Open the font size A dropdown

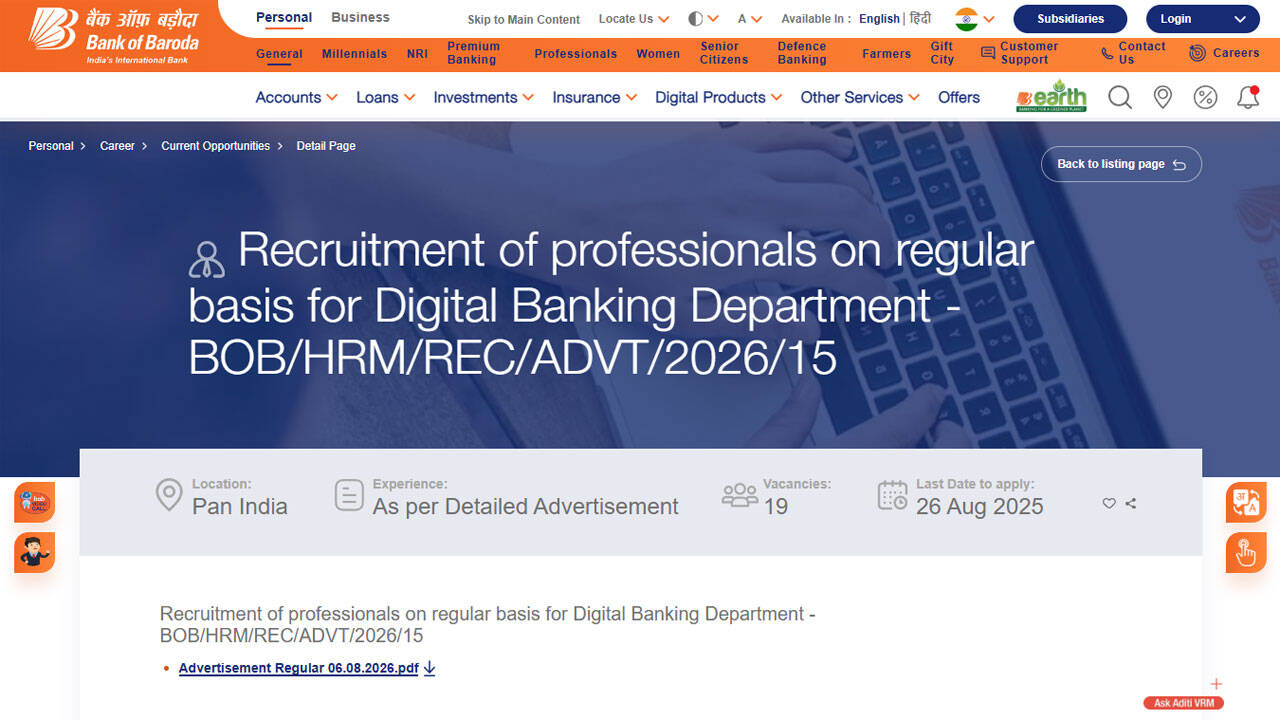[750, 19]
